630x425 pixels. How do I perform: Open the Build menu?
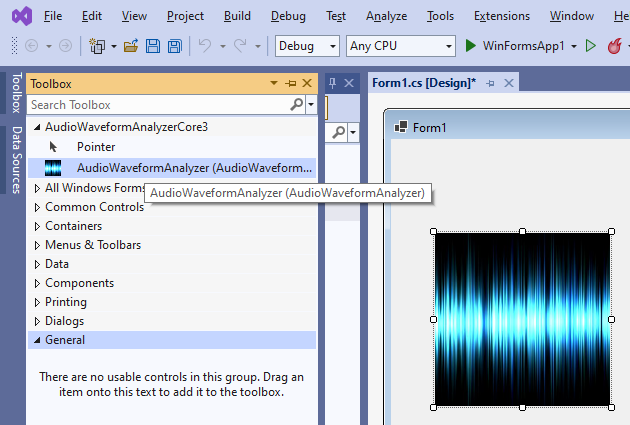coord(237,16)
